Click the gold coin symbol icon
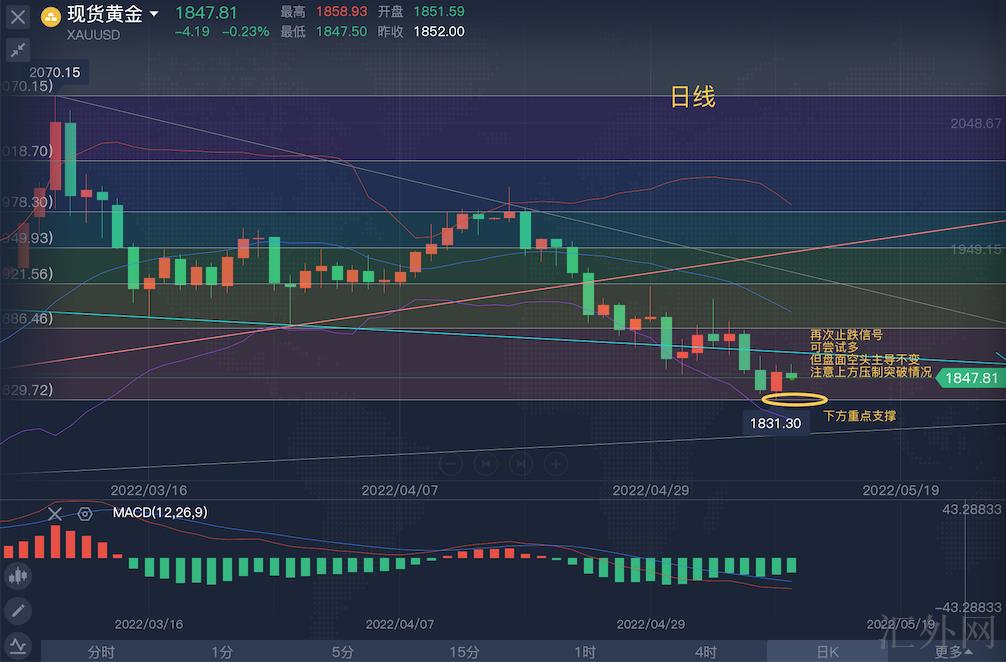Screen dimensions: 1006x662 pyautogui.click(x=50, y=15)
